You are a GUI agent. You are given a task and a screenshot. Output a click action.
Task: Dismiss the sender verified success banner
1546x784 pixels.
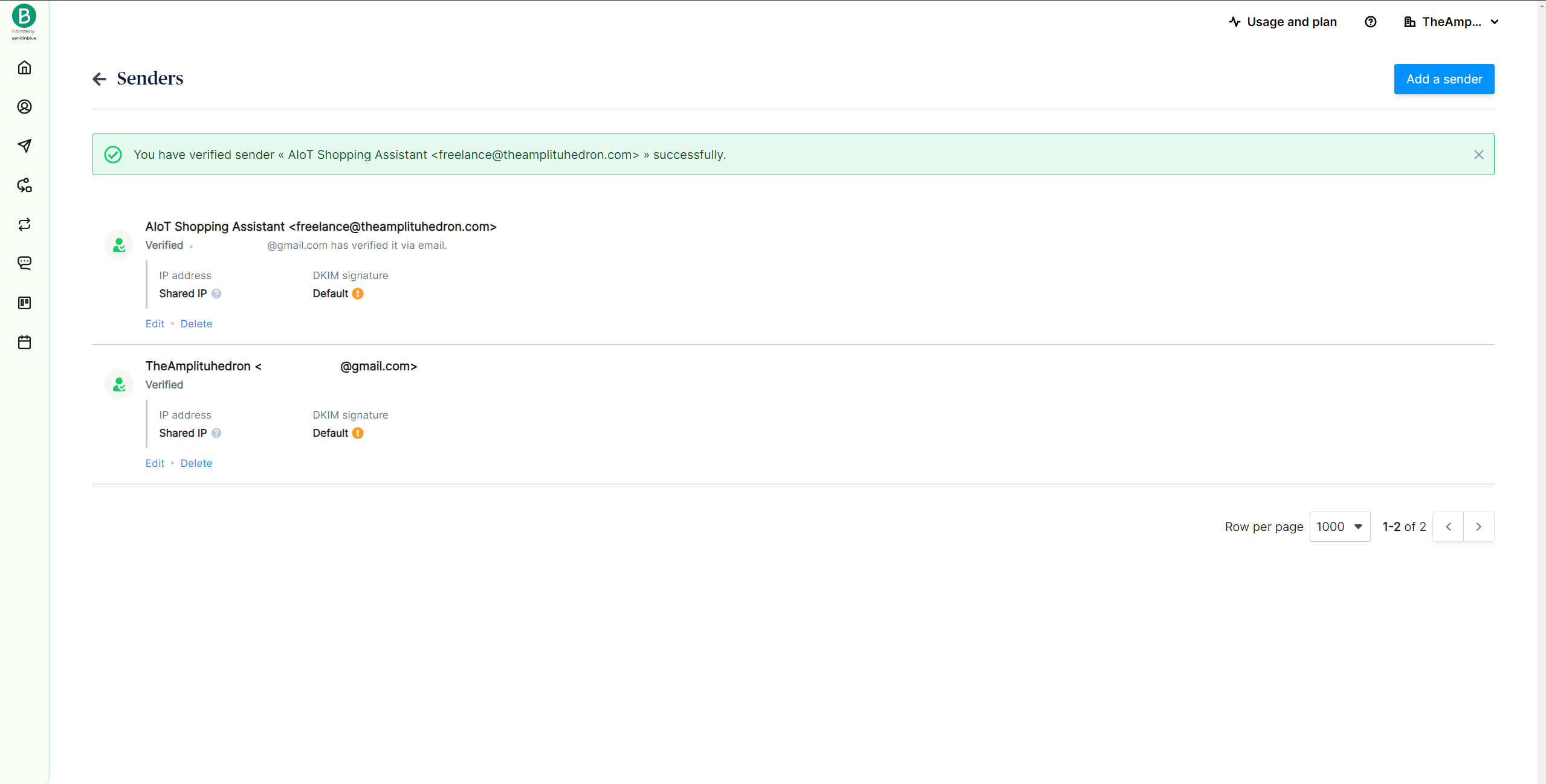coord(1479,154)
